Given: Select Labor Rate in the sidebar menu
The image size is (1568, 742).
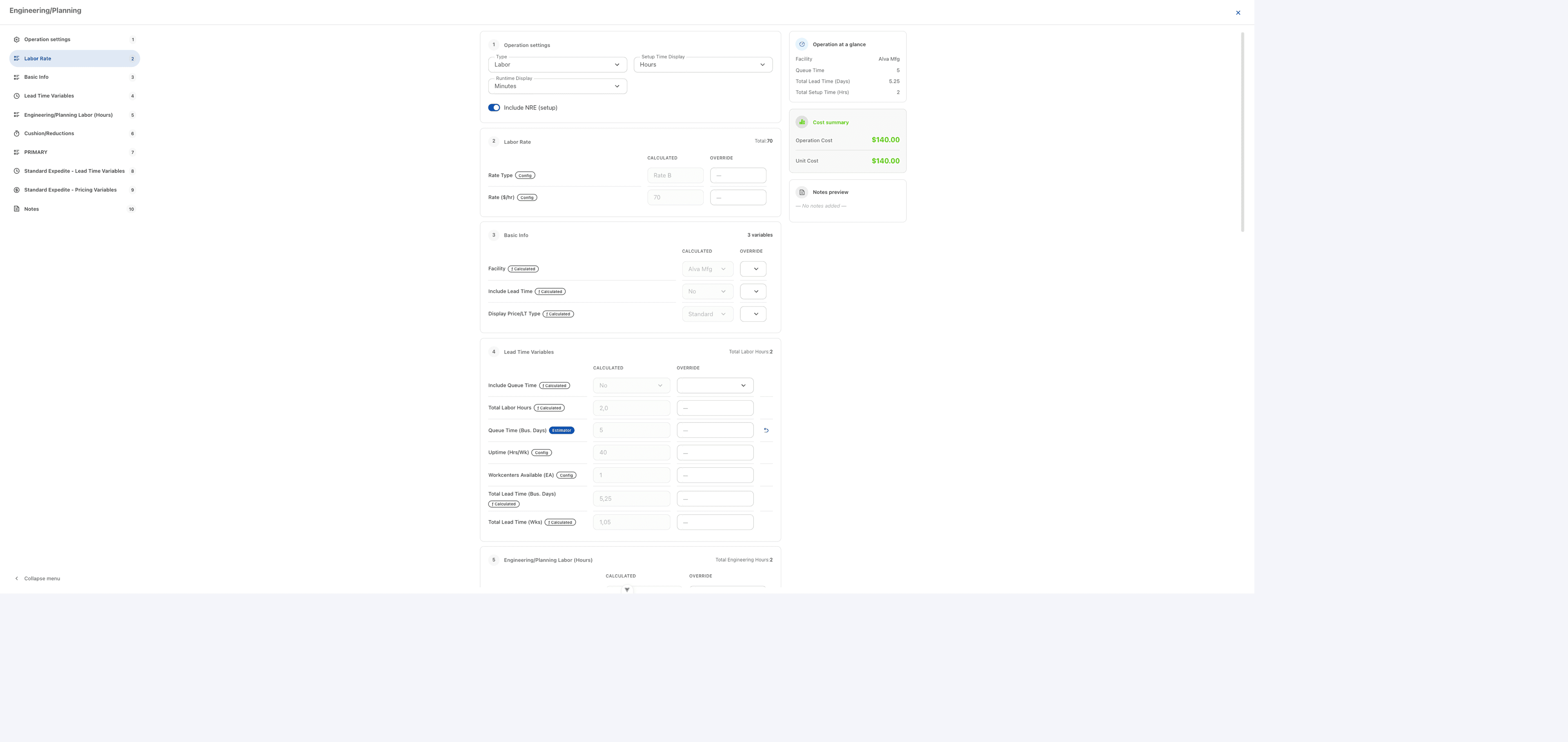Looking at the screenshot, I should pyautogui.click(x=74, y=58).
